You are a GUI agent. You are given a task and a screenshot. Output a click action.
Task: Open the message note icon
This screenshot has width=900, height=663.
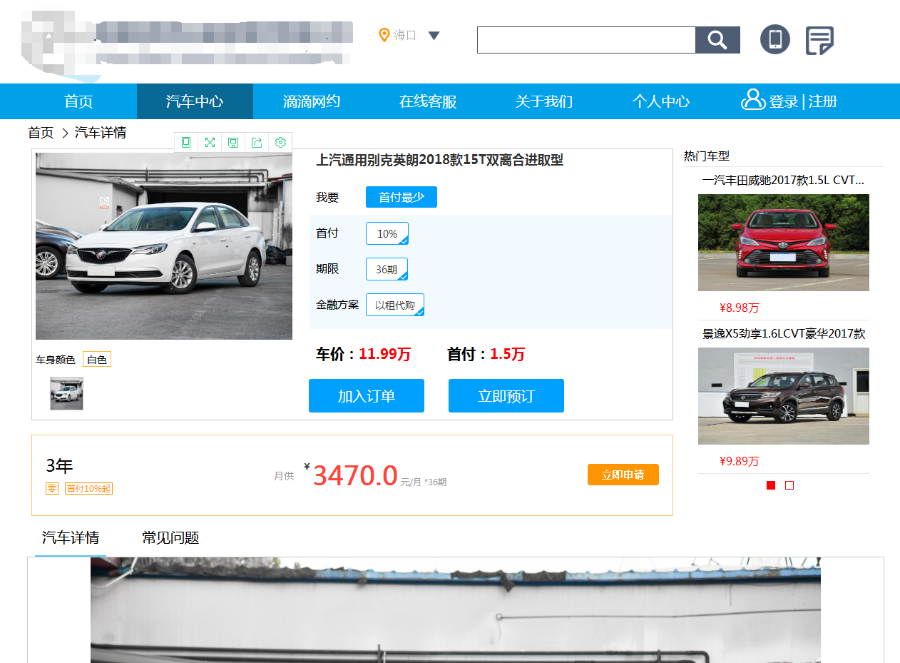click(x=819, y=40)
